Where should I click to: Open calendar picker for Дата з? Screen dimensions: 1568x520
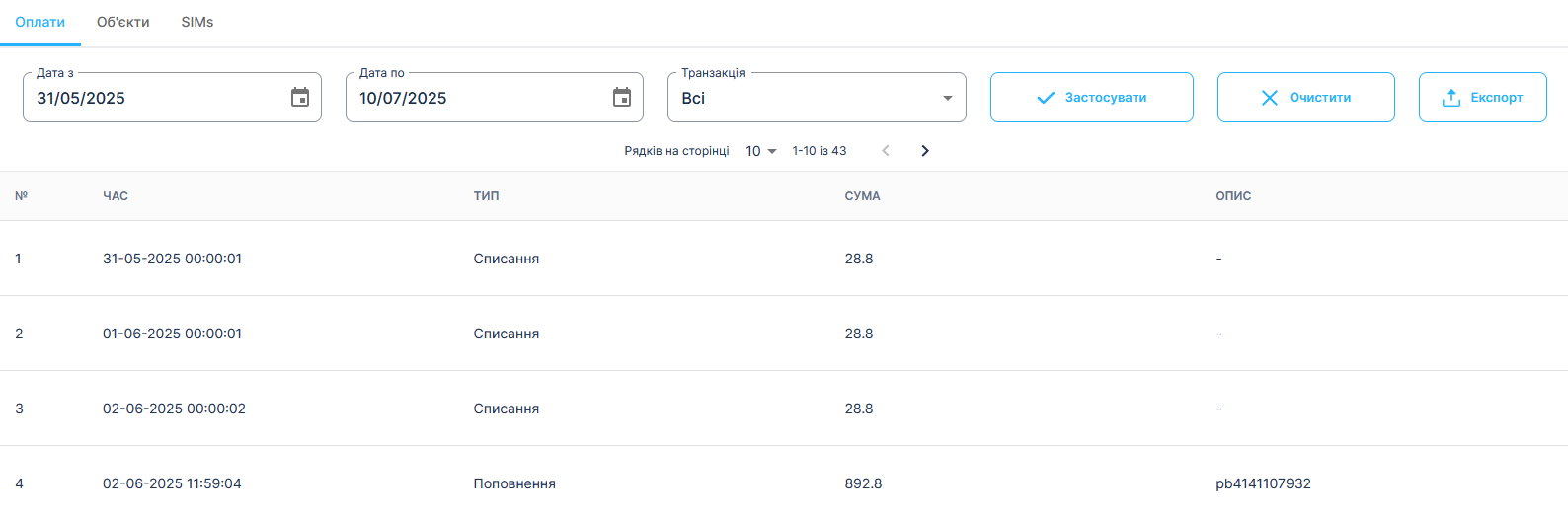300,97
